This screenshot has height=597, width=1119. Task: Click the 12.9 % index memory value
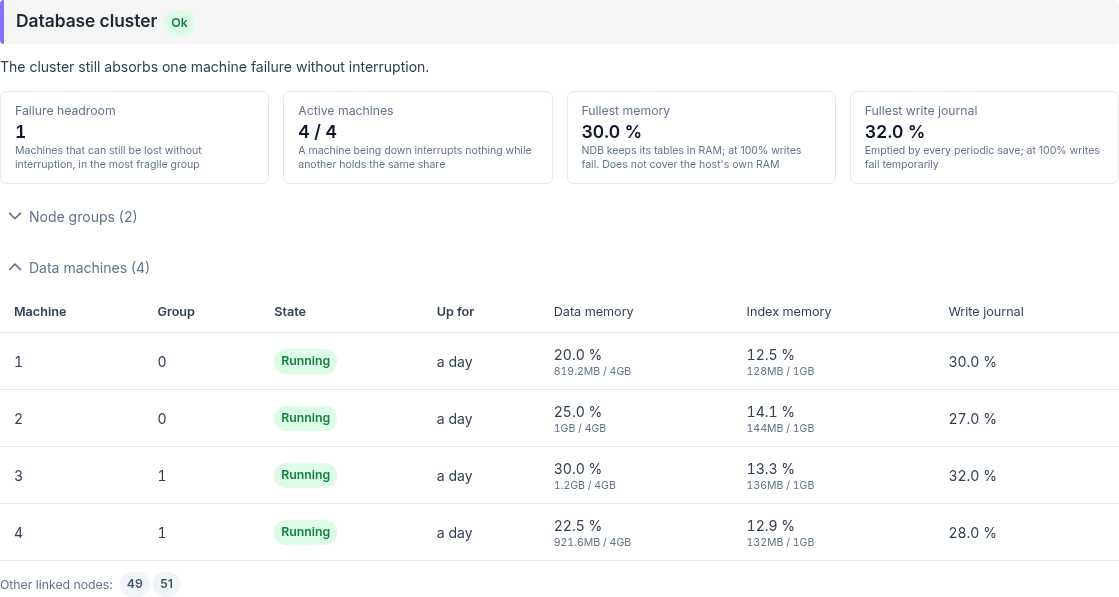click(770, 526)
